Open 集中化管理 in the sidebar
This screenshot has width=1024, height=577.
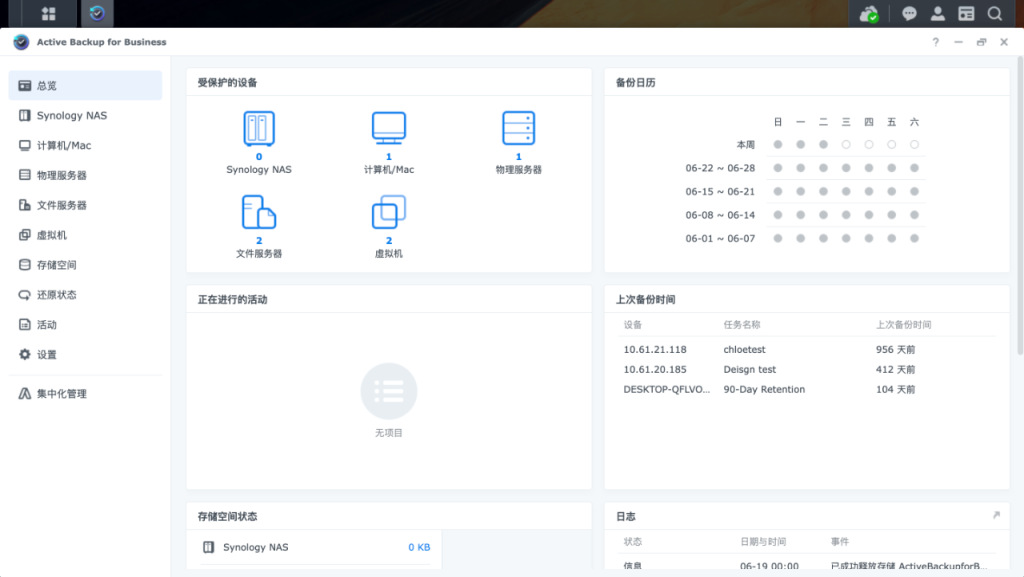86,394
